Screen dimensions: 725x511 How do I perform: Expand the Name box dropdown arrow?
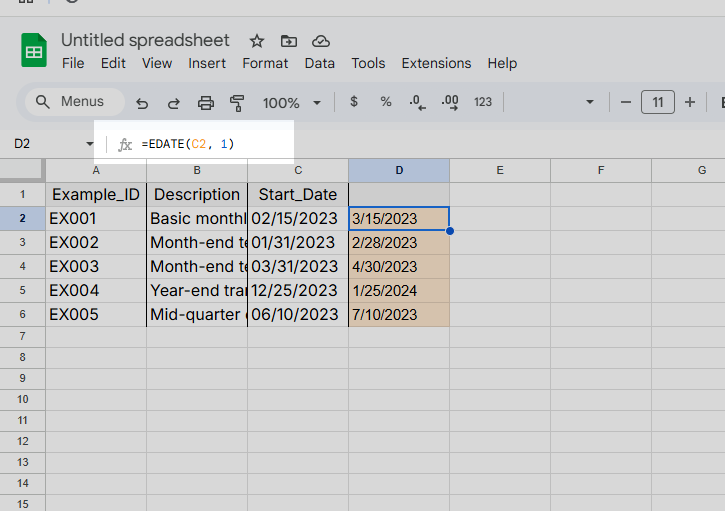(x=90, y=144)
